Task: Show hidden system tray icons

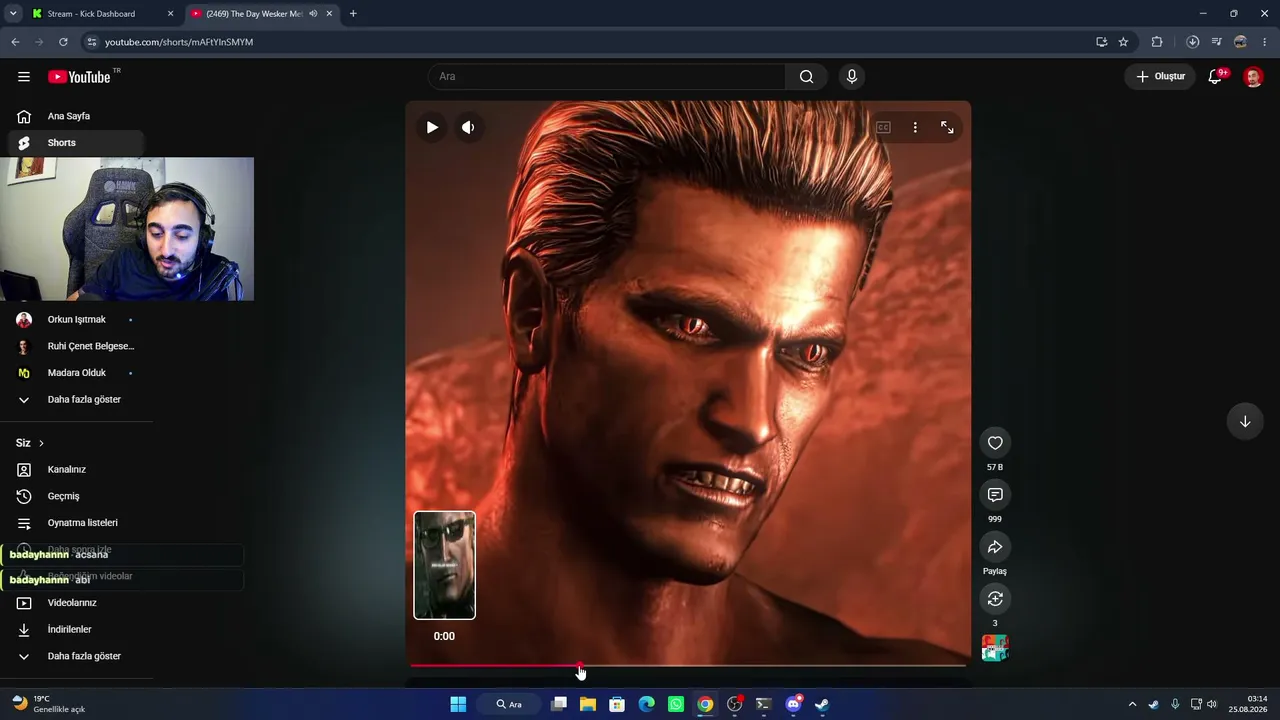Action: [x=1132, y=704]
